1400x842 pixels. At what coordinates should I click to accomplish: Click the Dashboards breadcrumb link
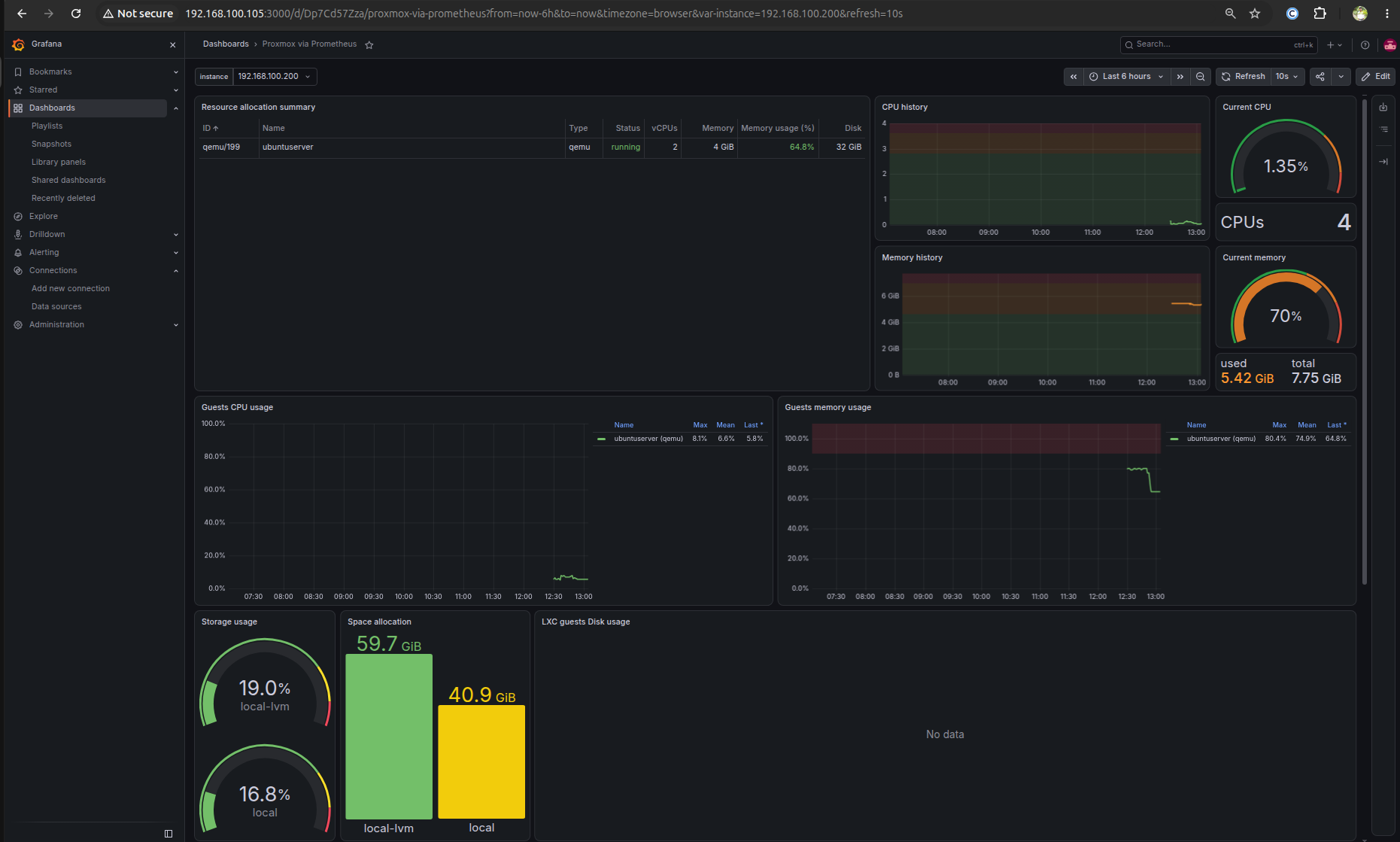point(226,44)
